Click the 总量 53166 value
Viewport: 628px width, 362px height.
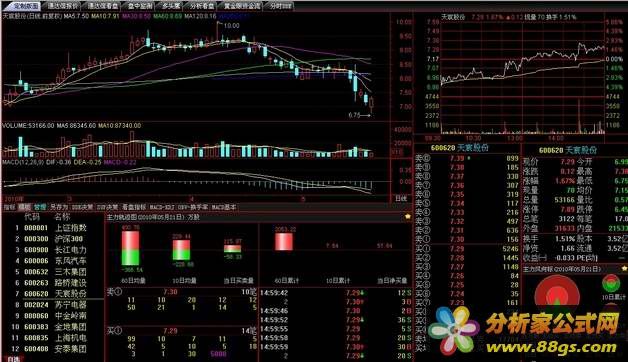(x=564, y=200)
